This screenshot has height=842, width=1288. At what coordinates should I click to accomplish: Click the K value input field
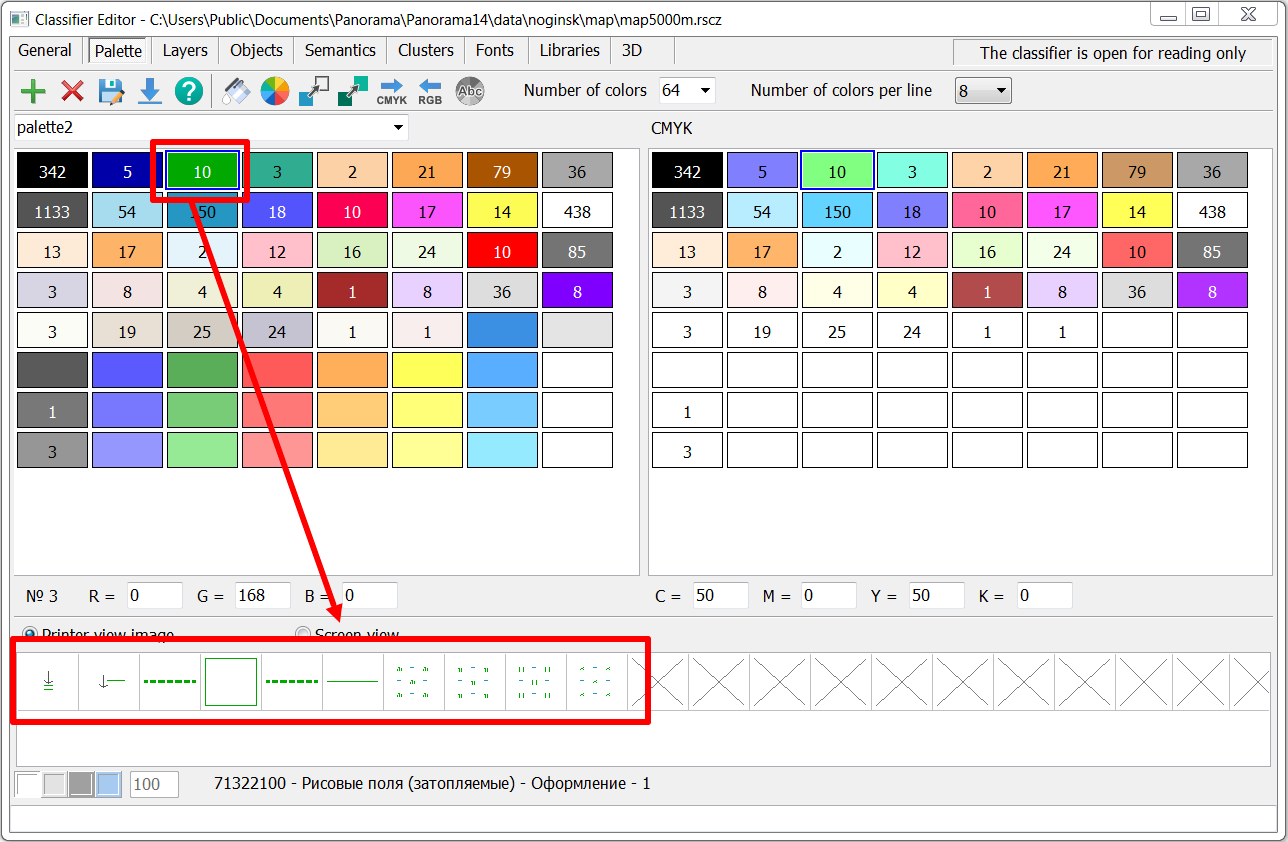[1044, 596]
